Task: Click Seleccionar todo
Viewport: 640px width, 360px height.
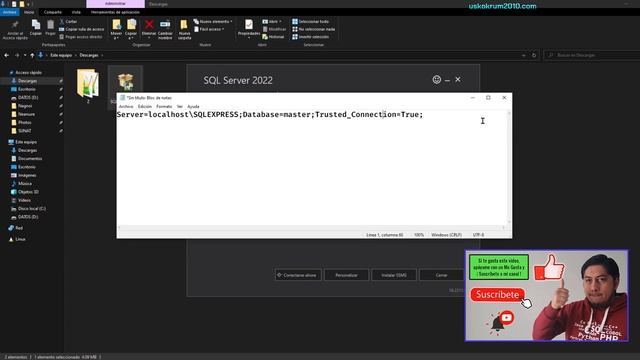Action: [x=311, y=21]
